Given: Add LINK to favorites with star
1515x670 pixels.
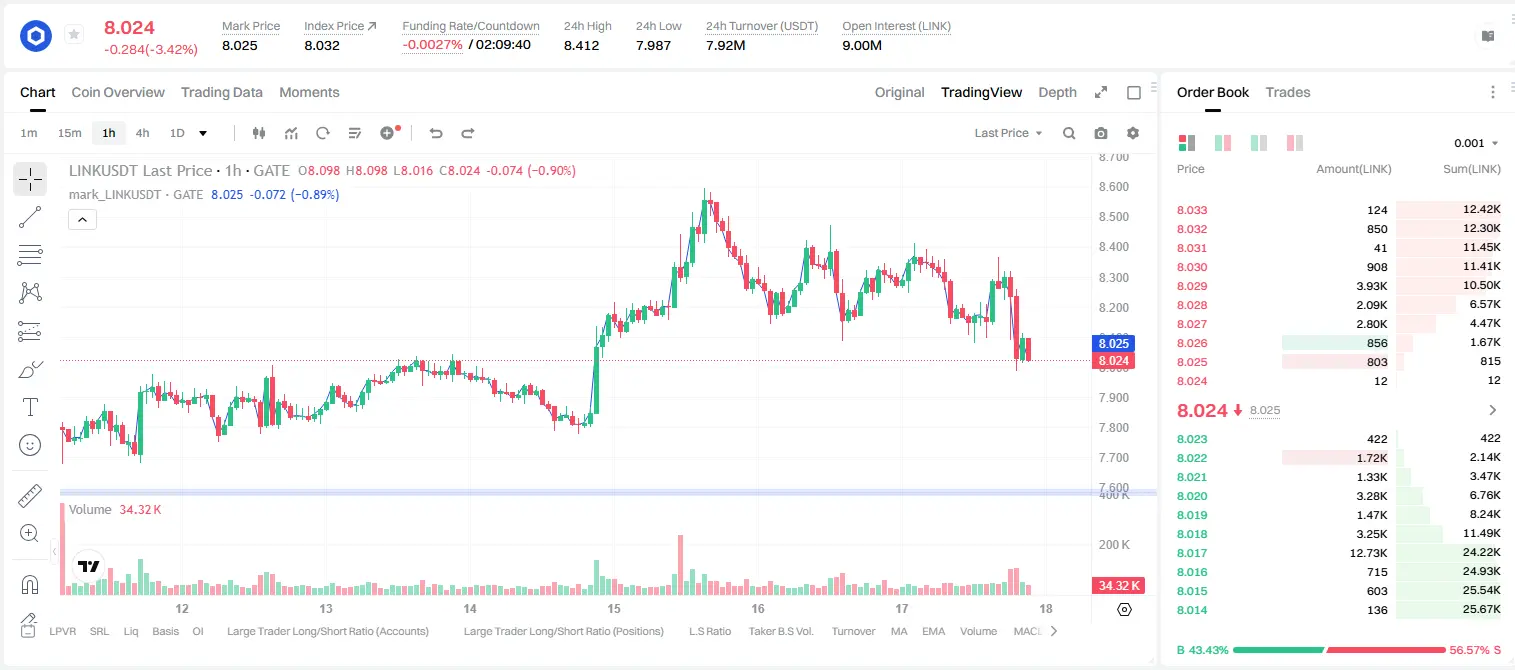Looking at the screenshot, I should point(73,35).
